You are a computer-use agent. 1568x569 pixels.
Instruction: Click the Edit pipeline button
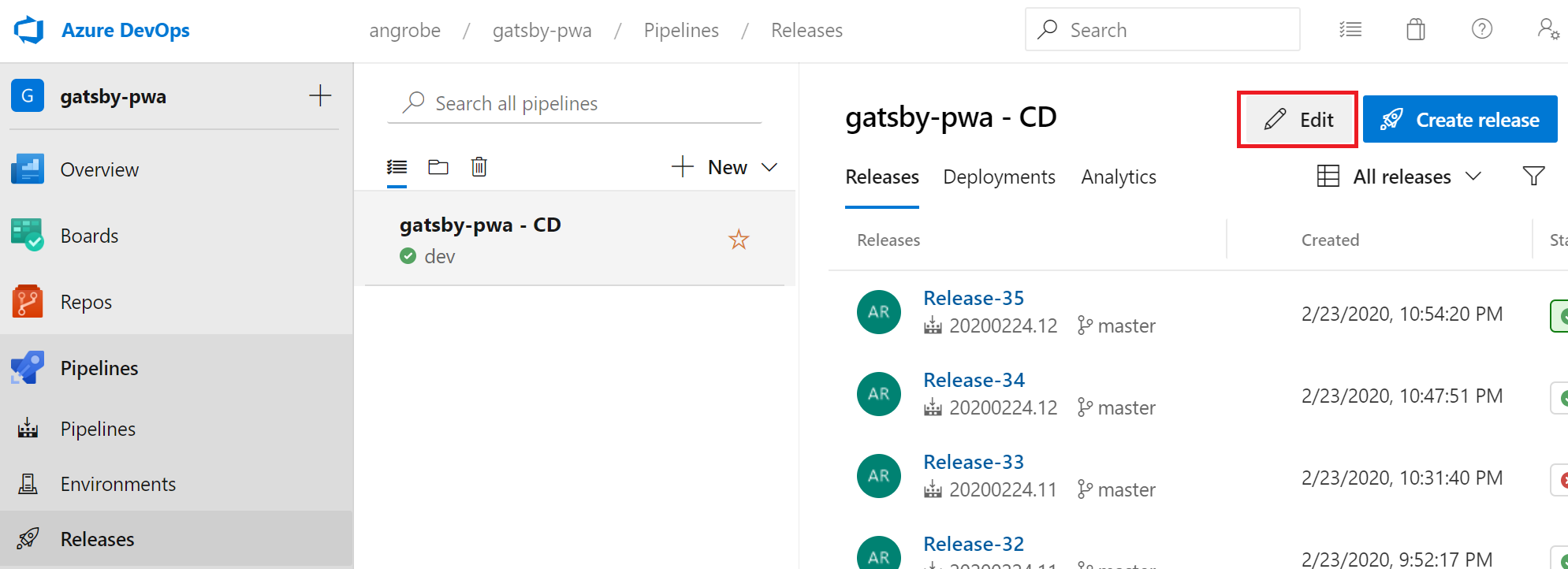1298,119
